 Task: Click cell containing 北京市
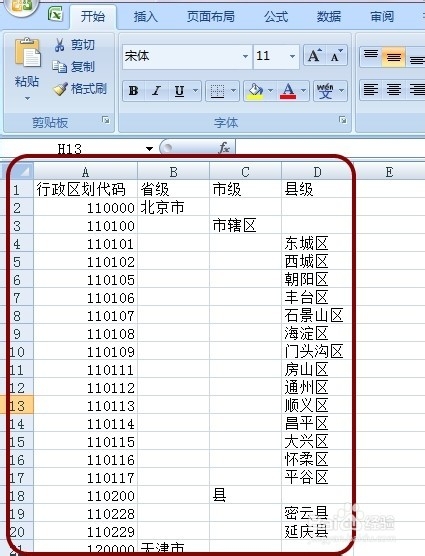tap(174, 207)
